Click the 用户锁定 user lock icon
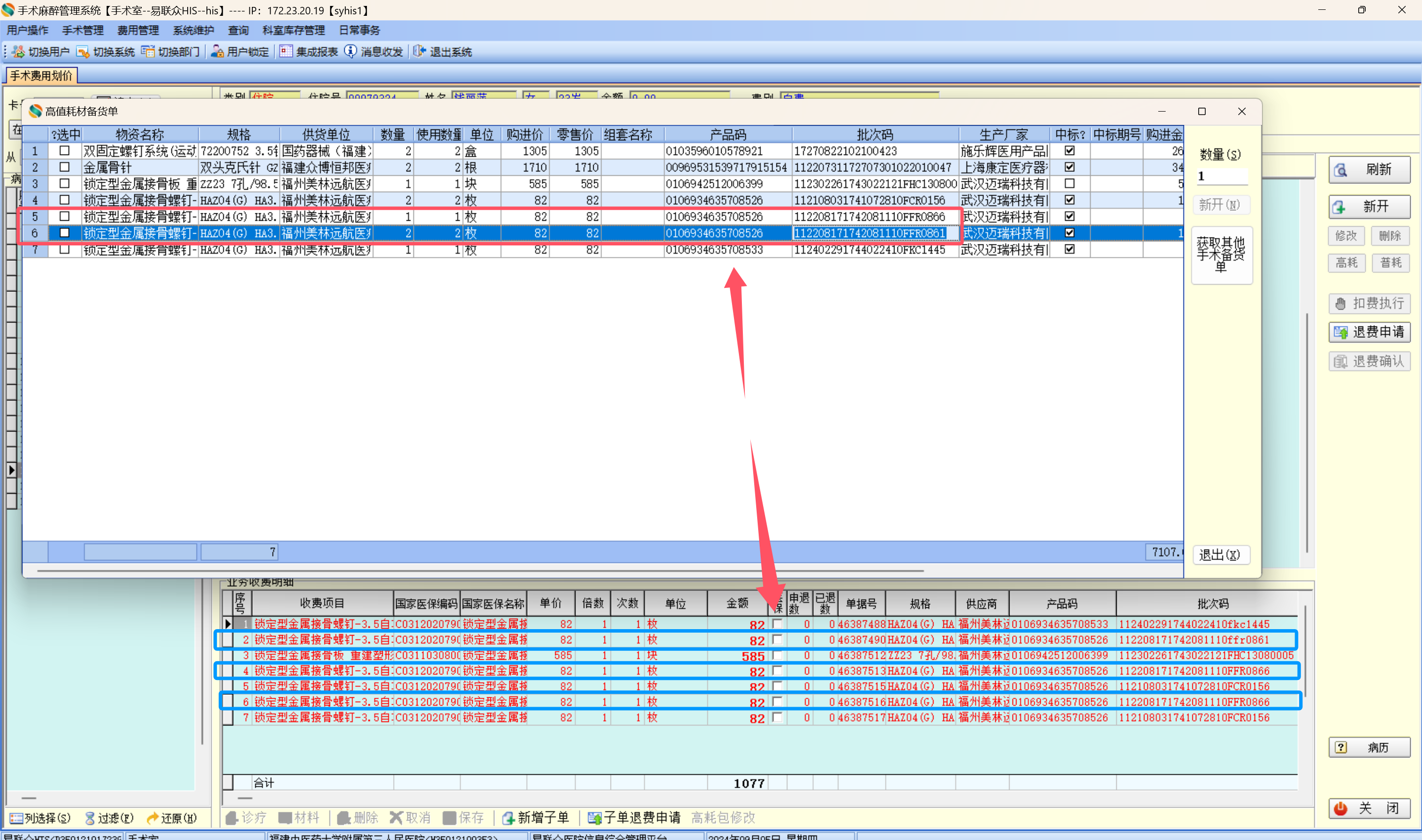This screenshot has width=1422, height=840. (217, 51)
